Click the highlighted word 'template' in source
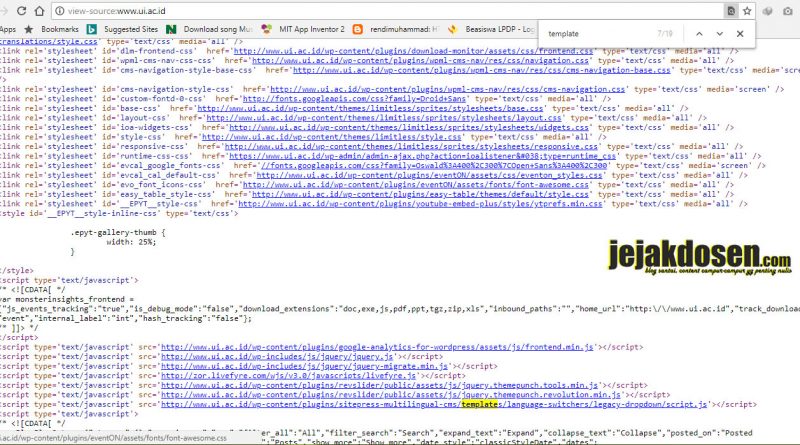 [x=479, y=404]
